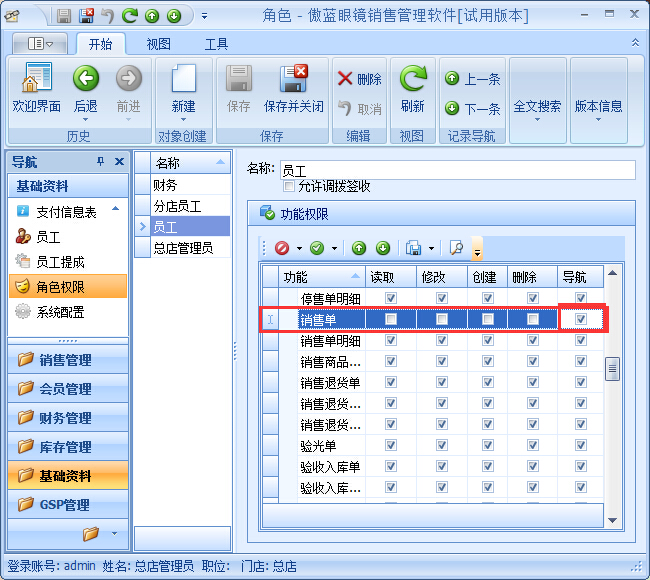This screenshot has width=650, height=580.
Task: Click the permissions table scrollbar thumb
Action: [612, 369]
